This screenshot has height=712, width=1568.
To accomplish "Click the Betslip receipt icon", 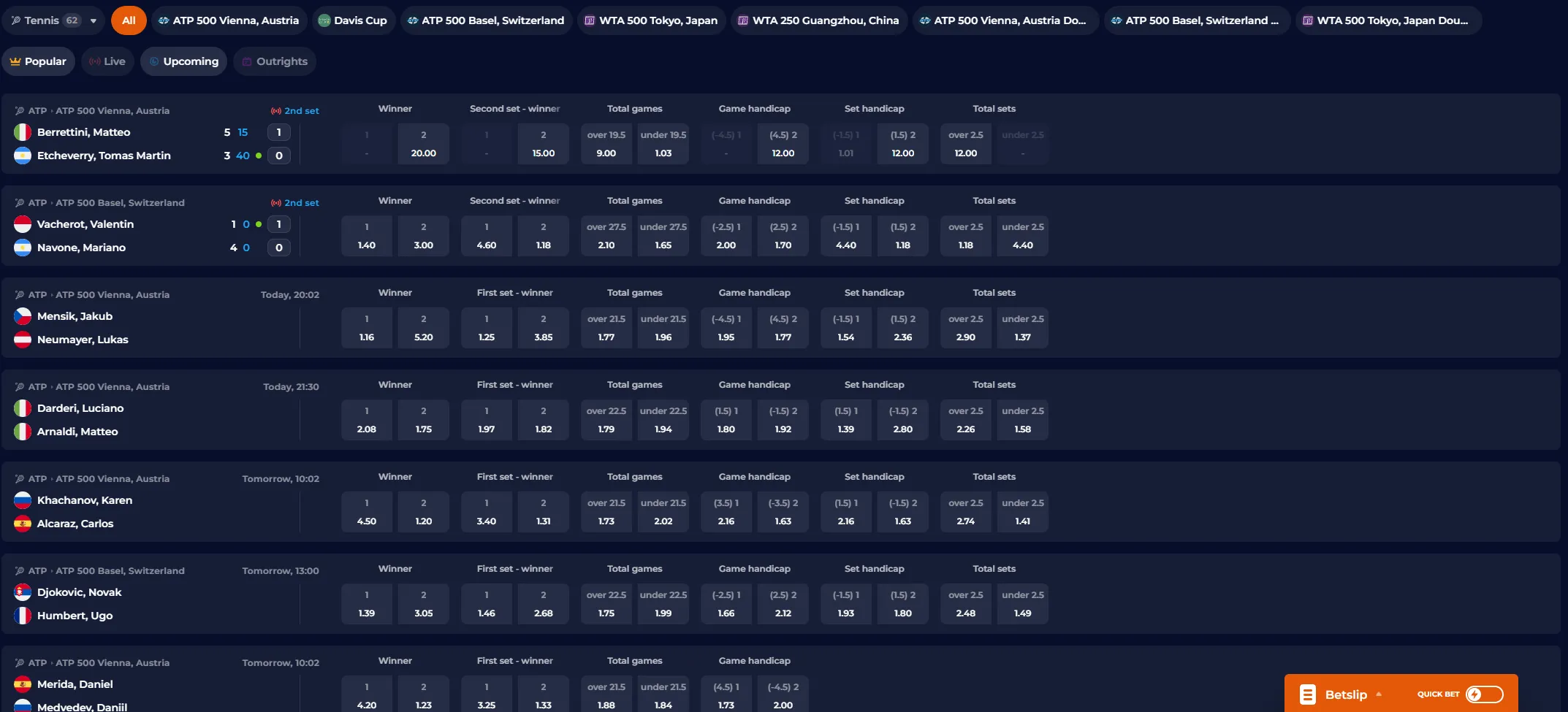I will (1308, 694).
